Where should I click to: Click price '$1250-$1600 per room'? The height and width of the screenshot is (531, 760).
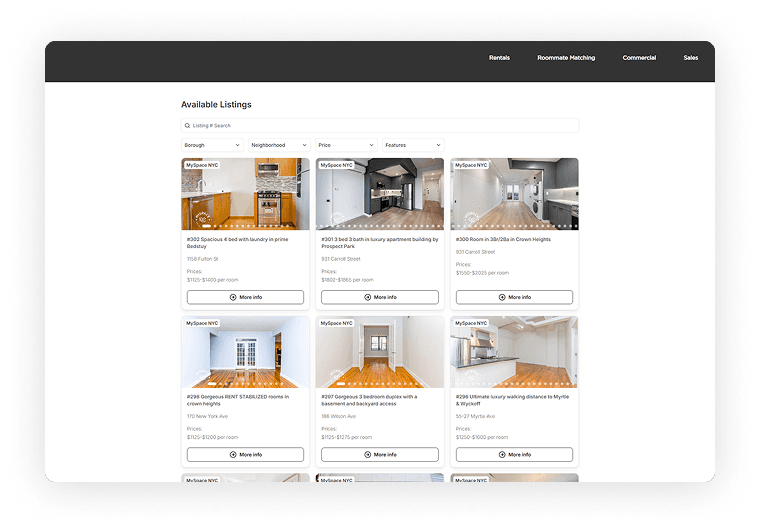pyautogui.click(x=482, y=437)
